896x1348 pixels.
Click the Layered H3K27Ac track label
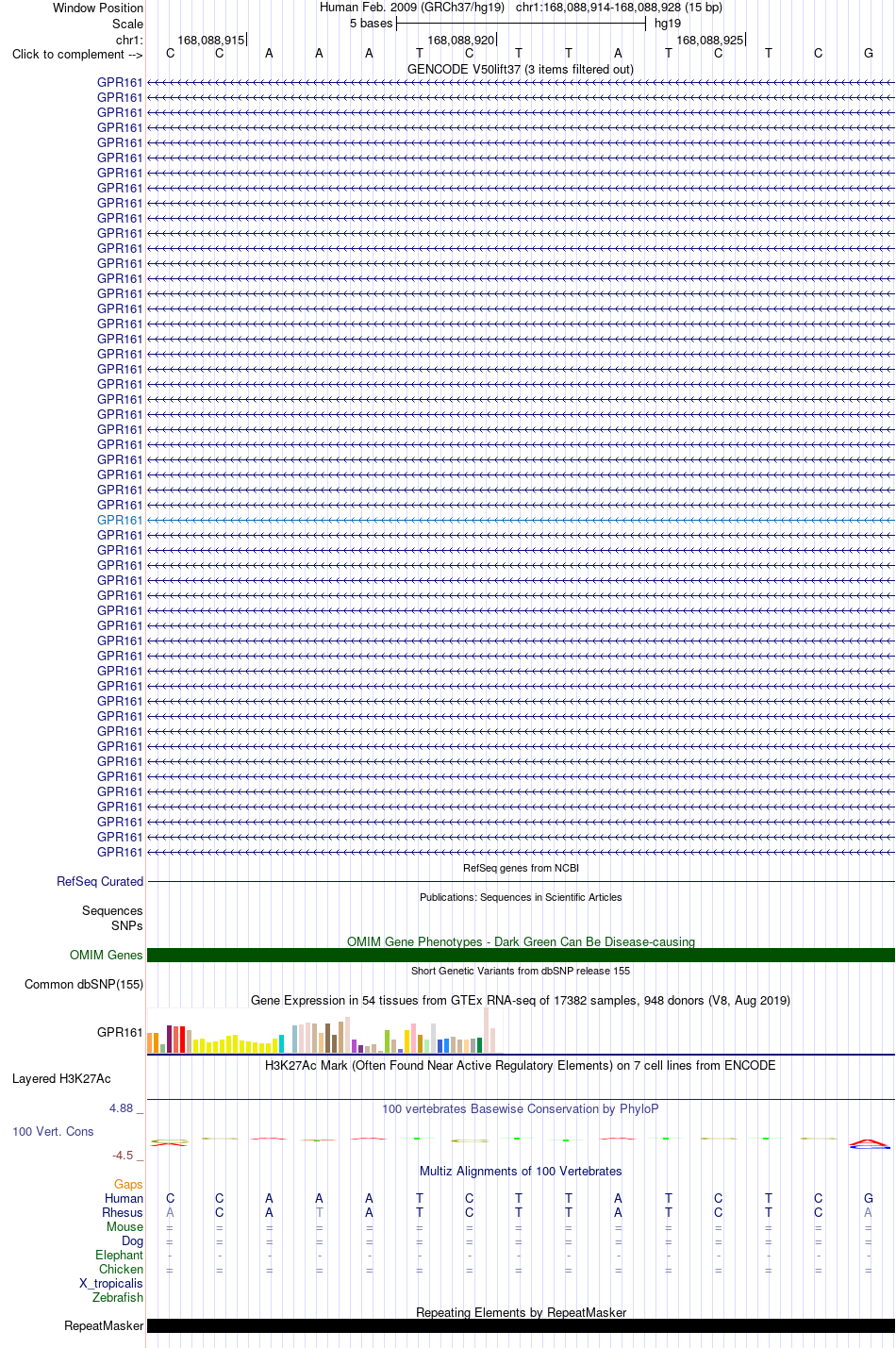pyautogui.click(x=61, y=1078)
